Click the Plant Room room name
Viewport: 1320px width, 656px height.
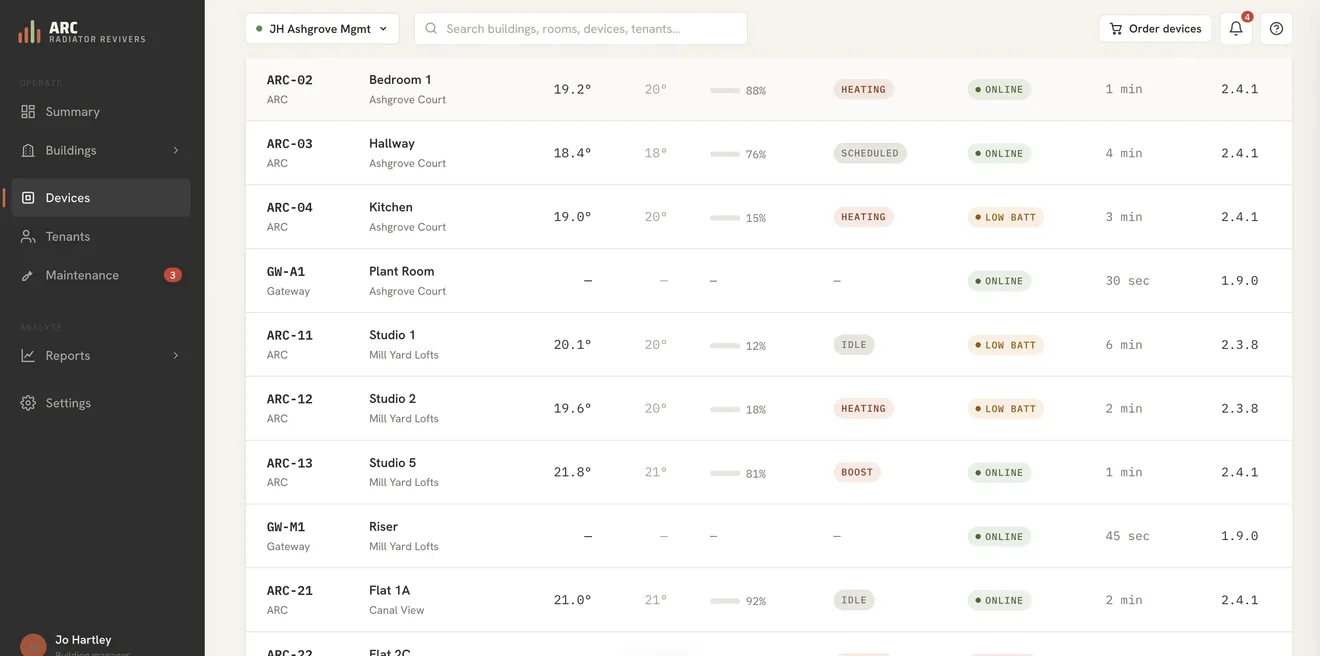[402, 271]
